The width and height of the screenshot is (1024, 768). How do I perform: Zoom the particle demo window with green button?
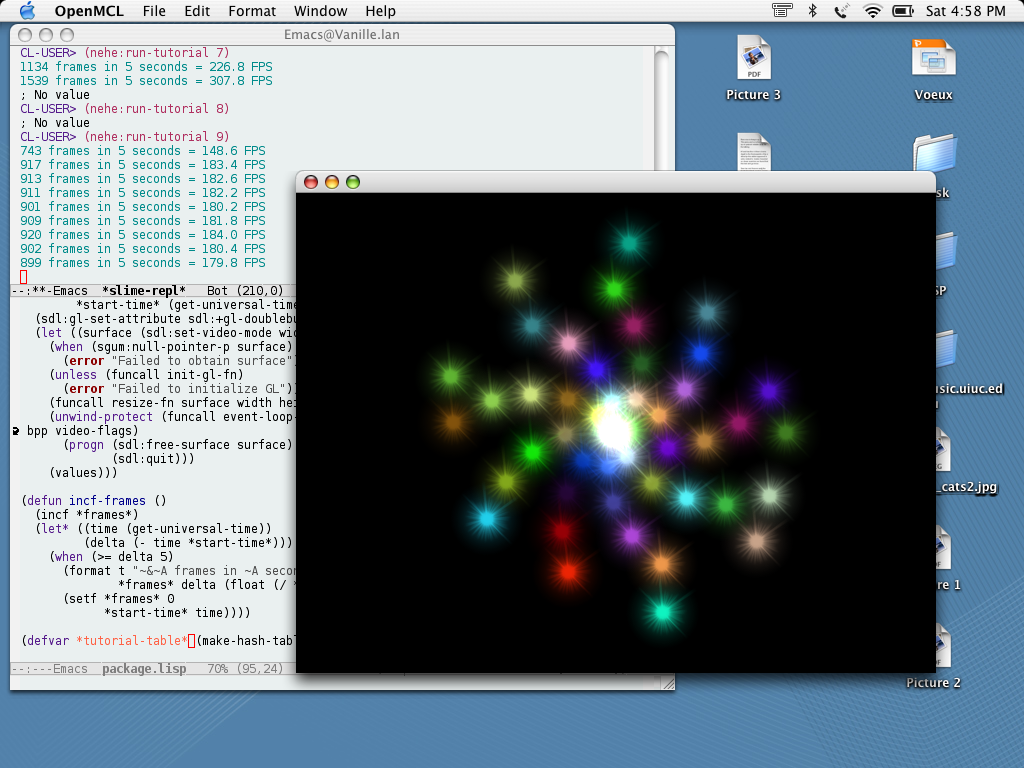[x=353, y=182]
